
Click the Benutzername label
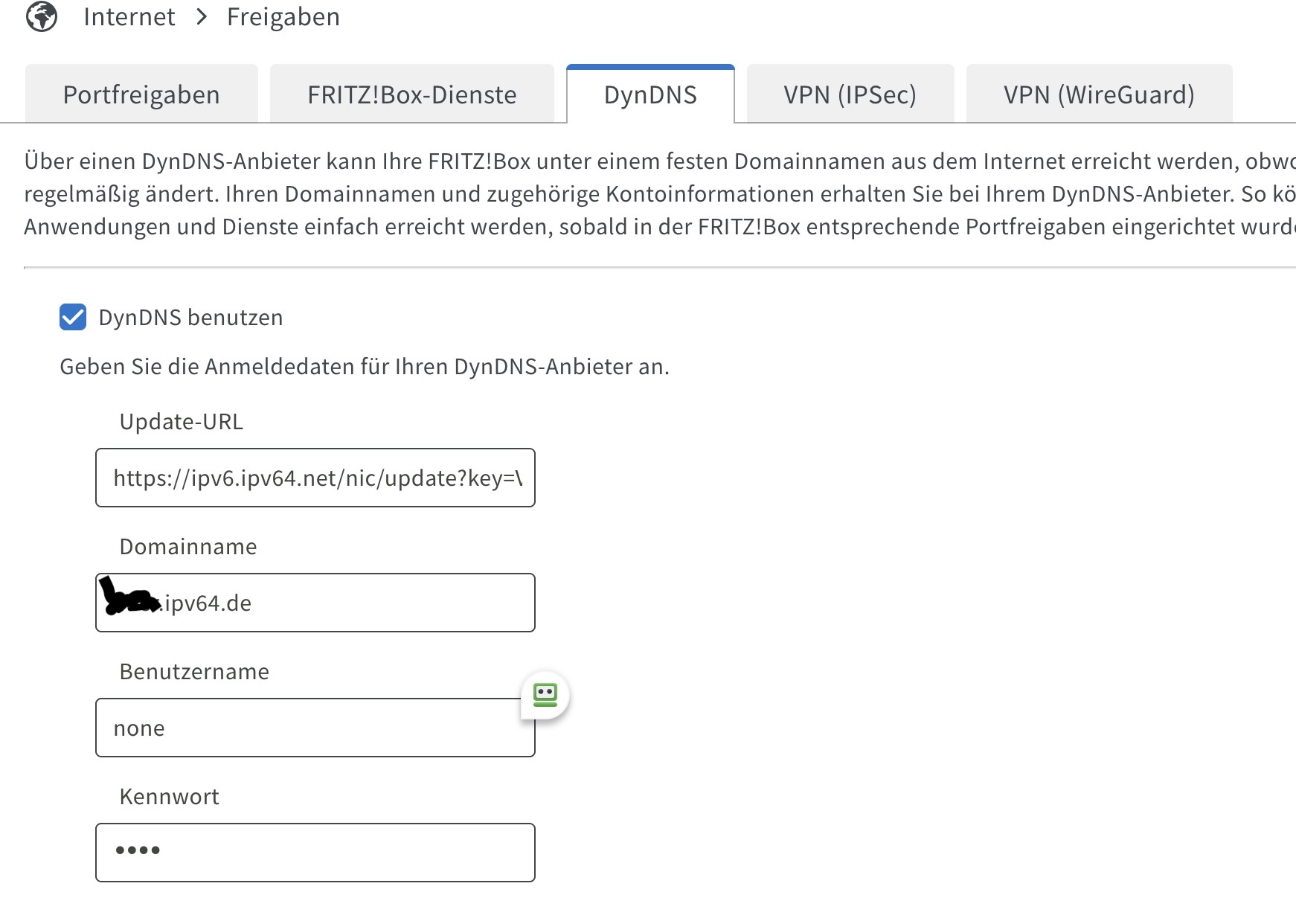pyautogui.click(x=194, y=672)
